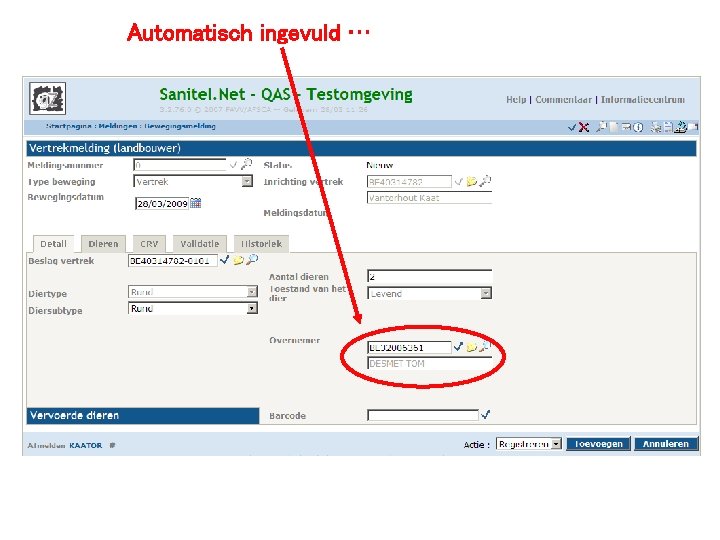Click the round info icon in top toolbar

[x=638, y=127]
